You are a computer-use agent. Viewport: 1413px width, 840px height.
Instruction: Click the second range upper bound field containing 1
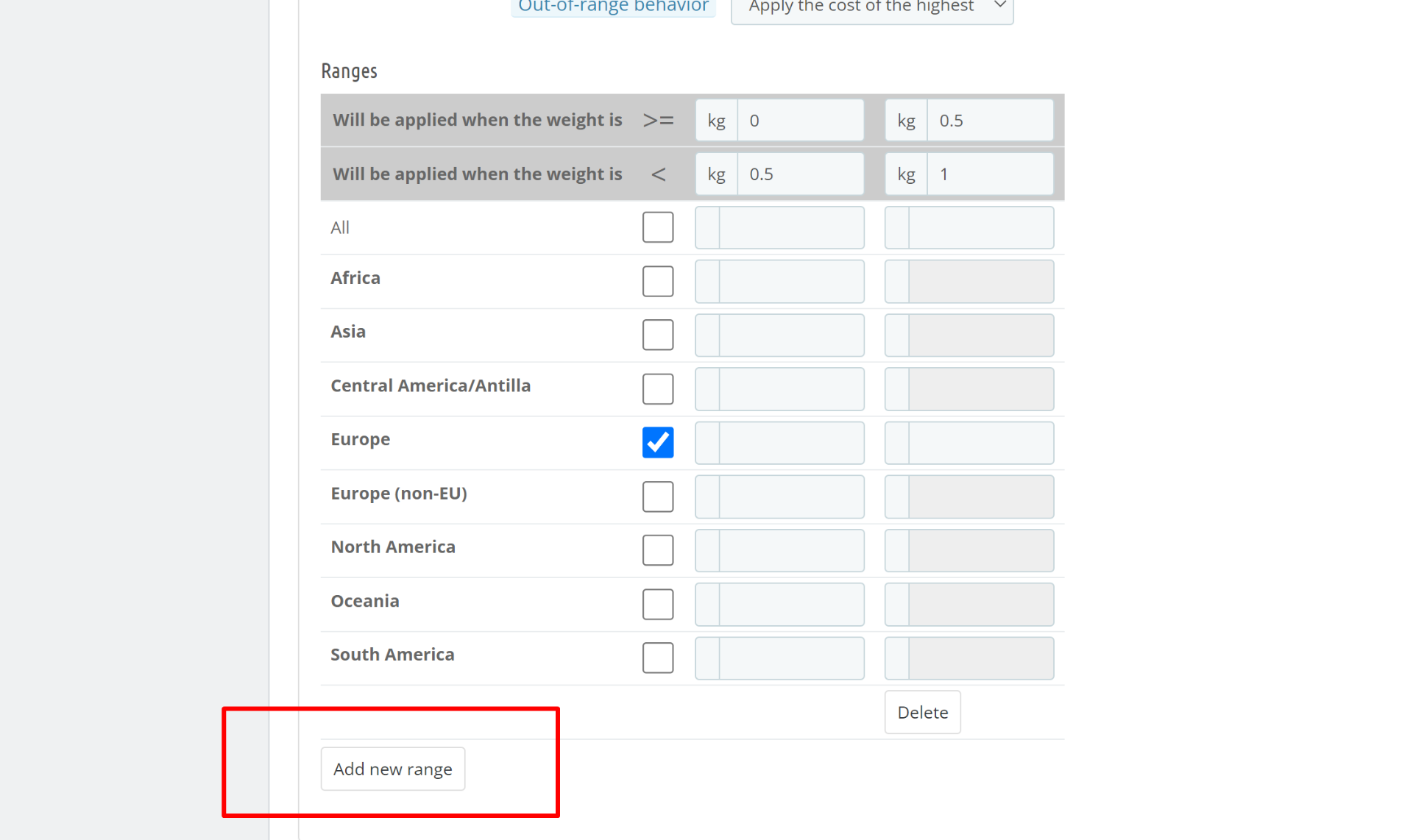990,174
